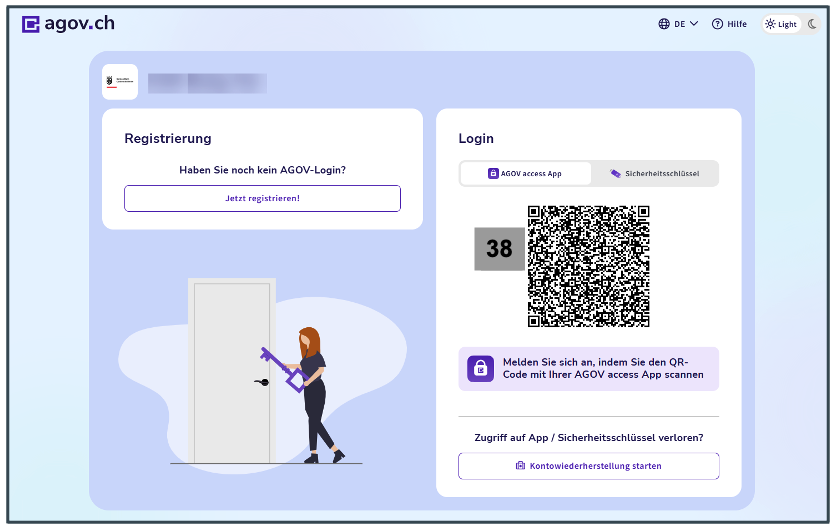Click the account recovery kit icon
This screenshot has height=529, width=838.
coord(520,465)
